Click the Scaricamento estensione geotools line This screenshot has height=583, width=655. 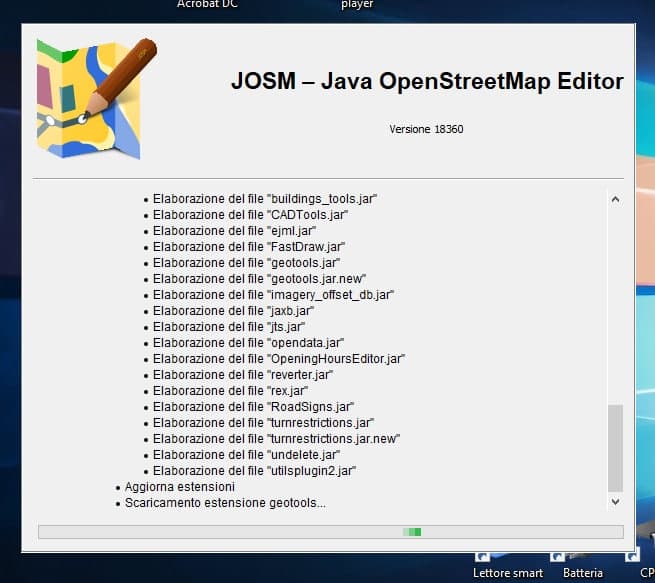225,502
